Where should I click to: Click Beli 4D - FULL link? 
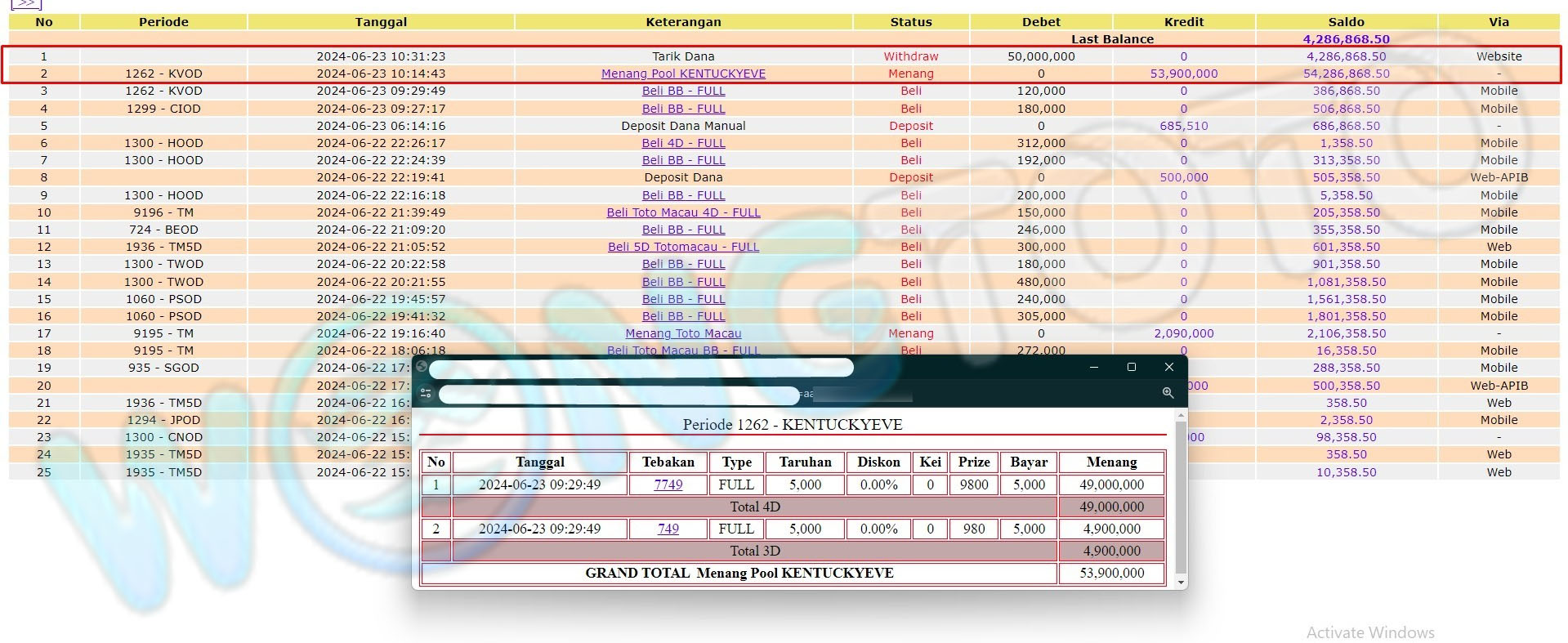click(x=683, y=143)
